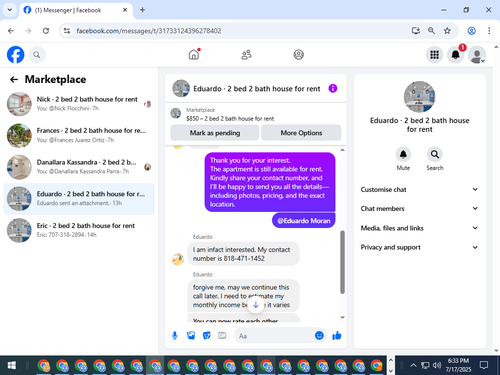Record a voice clip with the microphone icon

click(x=175, y=336)
